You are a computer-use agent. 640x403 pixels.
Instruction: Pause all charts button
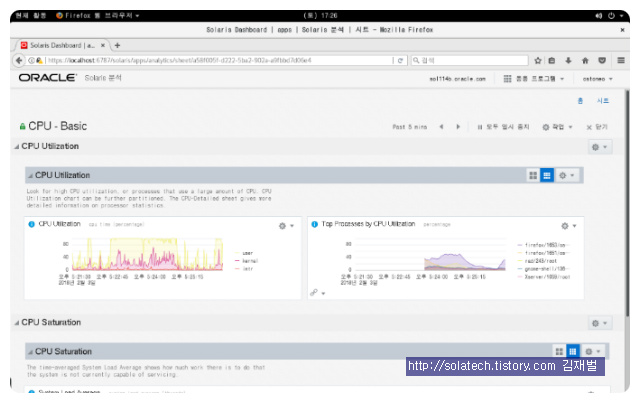click(503, 127)
